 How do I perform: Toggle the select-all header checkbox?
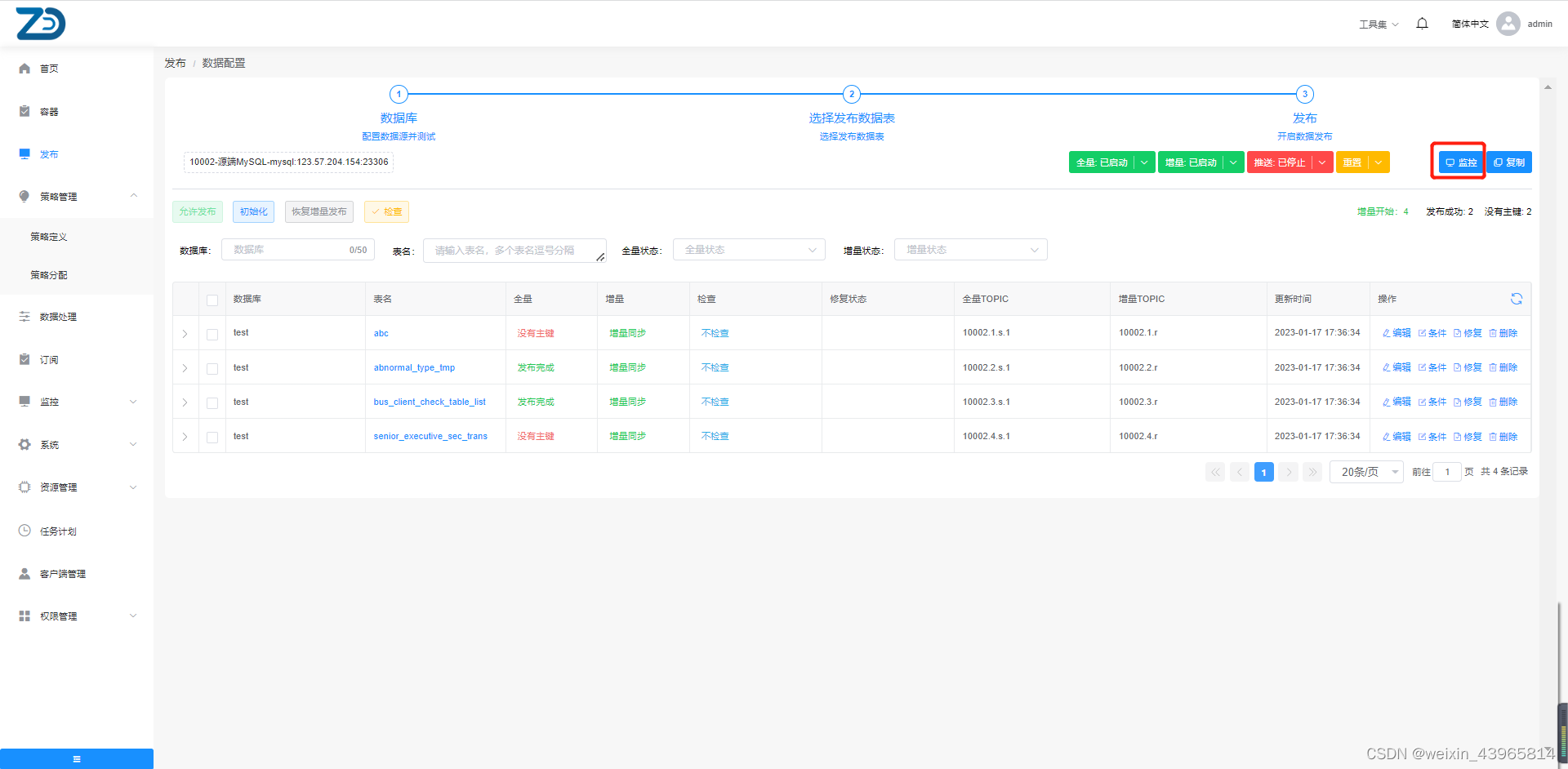(212, 300)
